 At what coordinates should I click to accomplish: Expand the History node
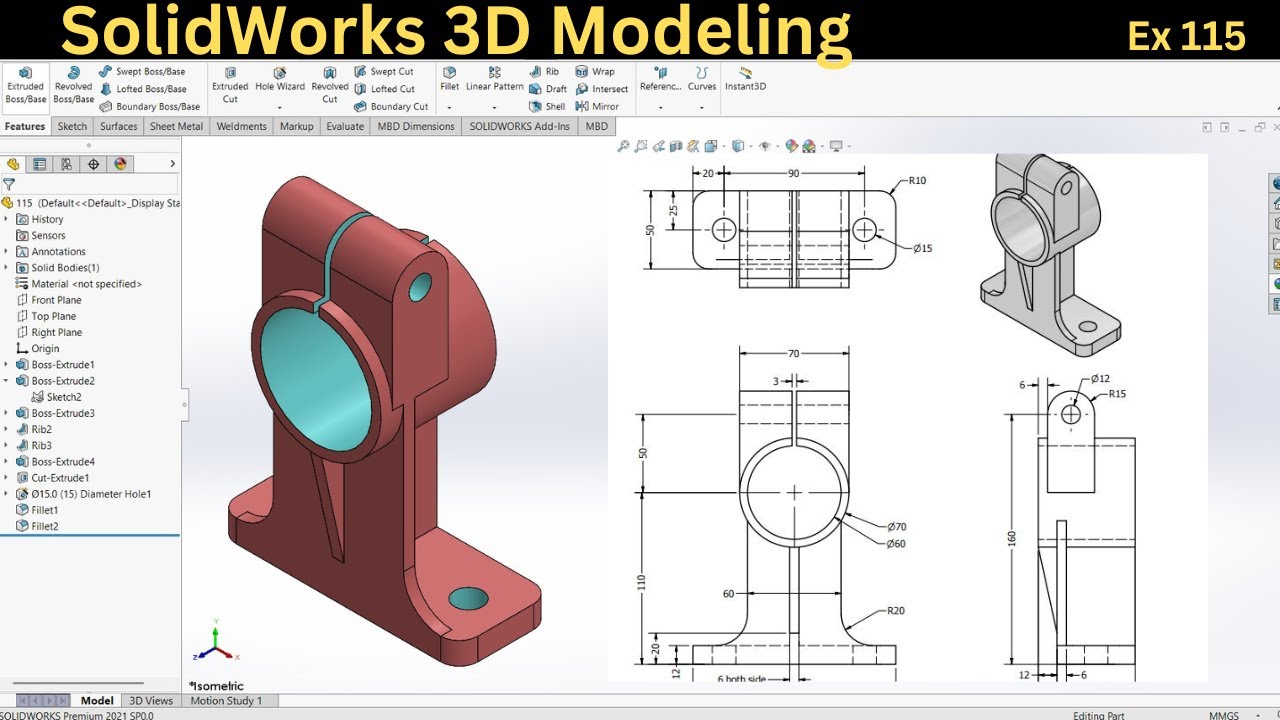click(x=7, y=219)
